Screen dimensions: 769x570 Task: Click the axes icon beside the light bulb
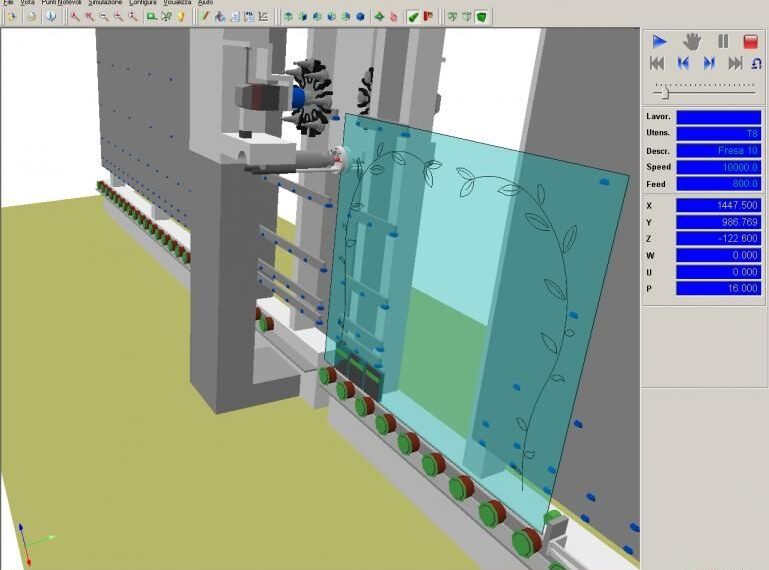coord(166,17)
